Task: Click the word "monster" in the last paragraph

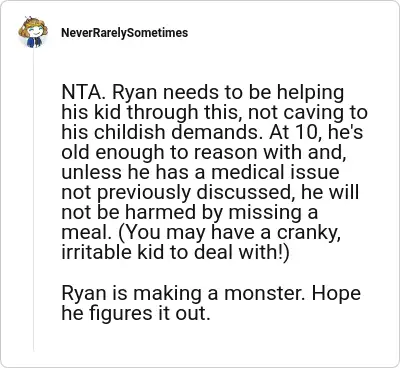Action: (x=264, y=293)
